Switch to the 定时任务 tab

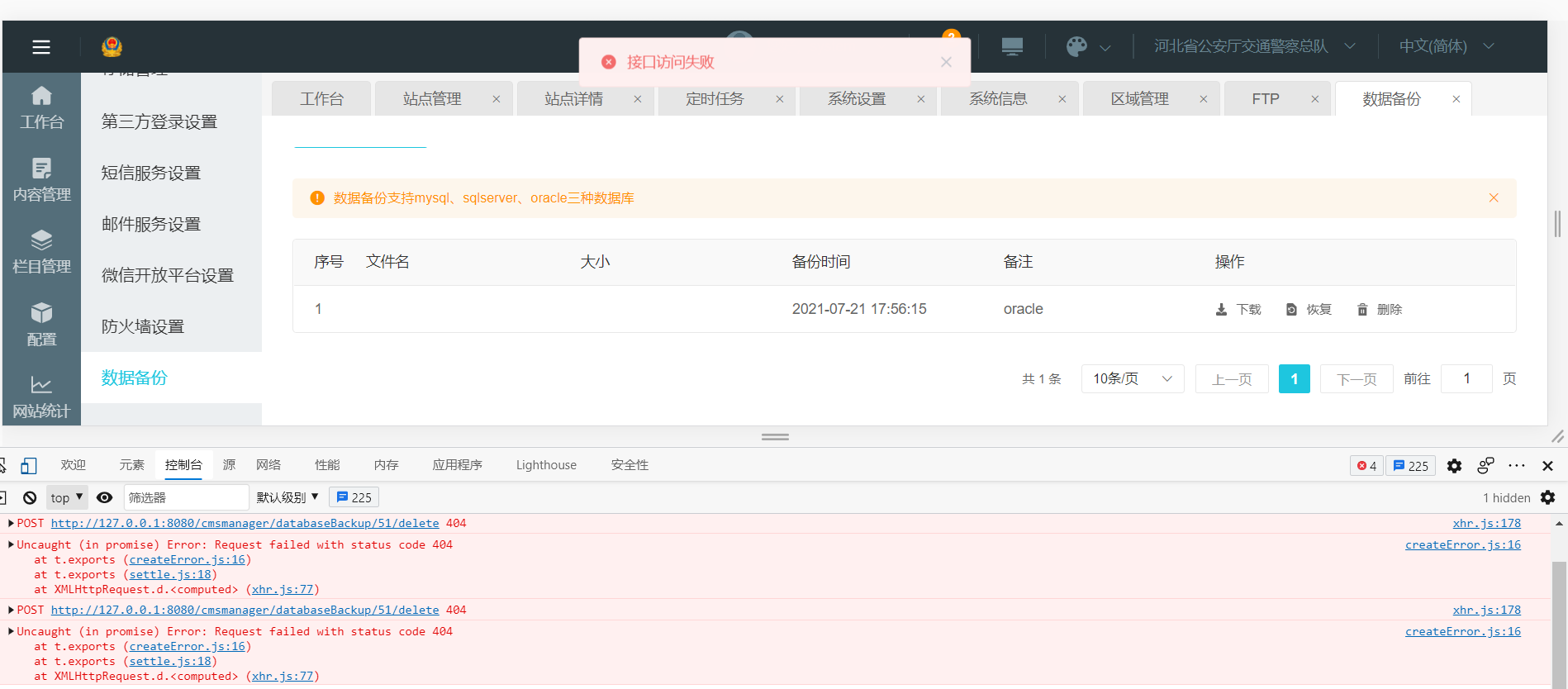point(715,99)
